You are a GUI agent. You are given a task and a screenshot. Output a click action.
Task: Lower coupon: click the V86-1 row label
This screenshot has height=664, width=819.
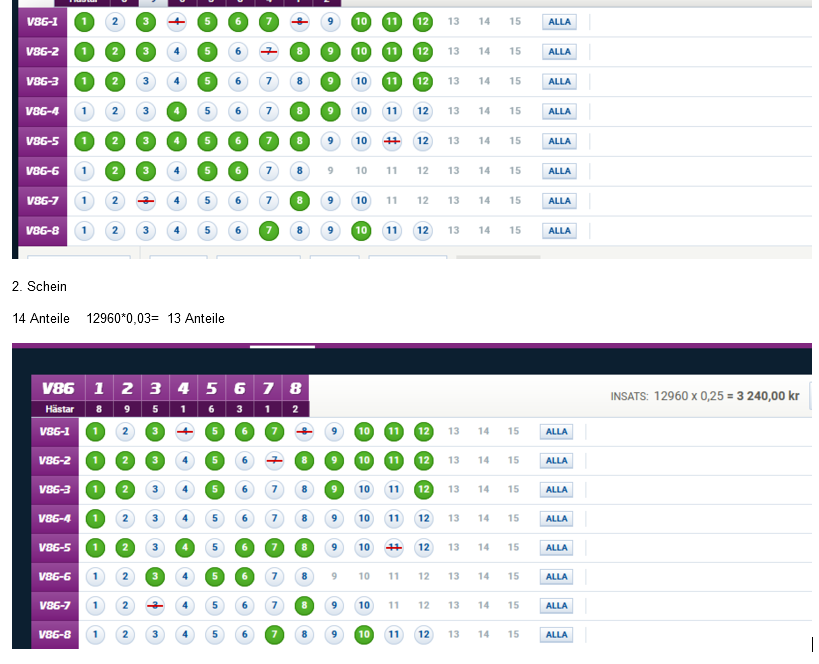(55, 432)
